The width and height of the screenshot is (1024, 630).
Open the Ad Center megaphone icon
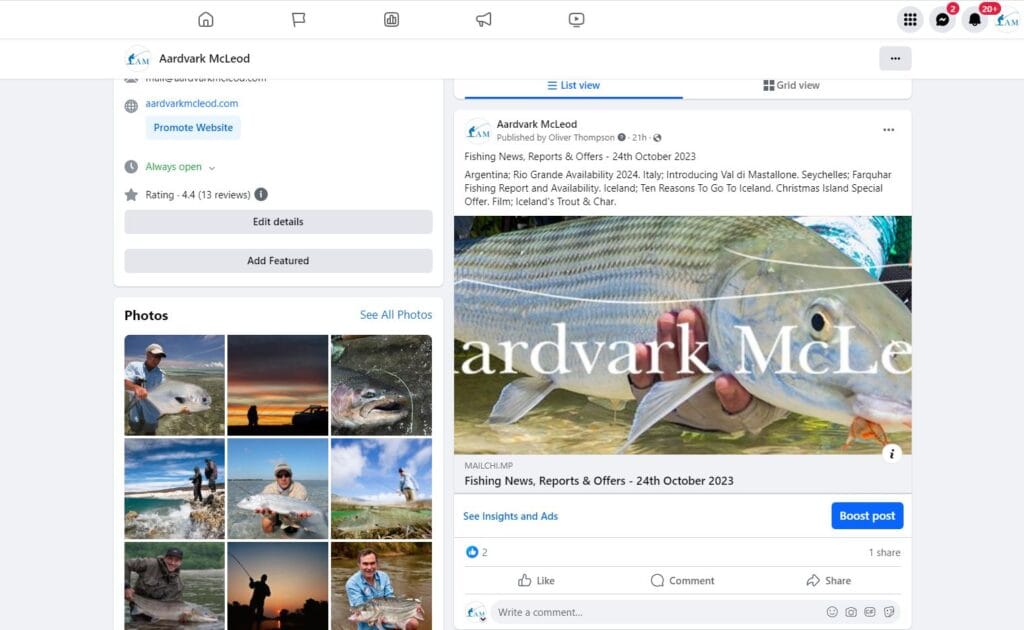click(x=484, y=20)
